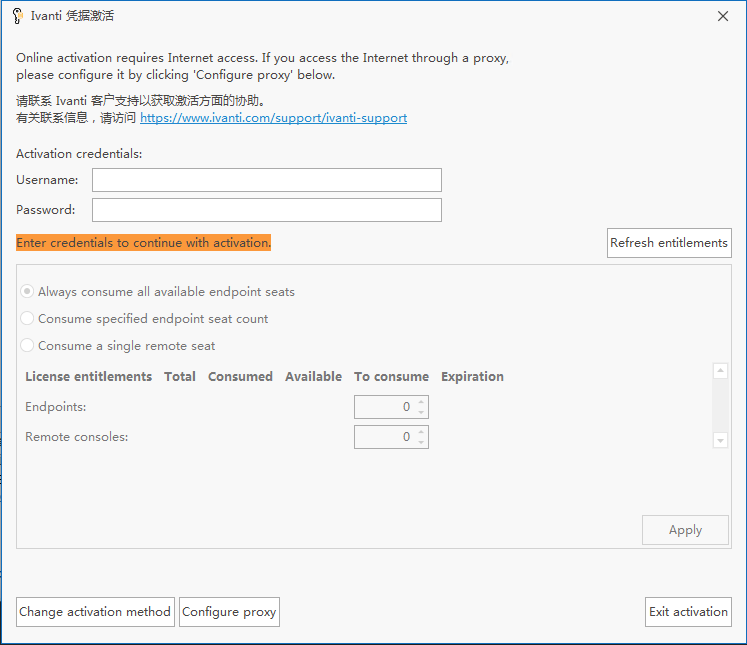Increase Remote consoles to-consume value
Viewport: 747px width, 645px height.
[x=421, y=432]
